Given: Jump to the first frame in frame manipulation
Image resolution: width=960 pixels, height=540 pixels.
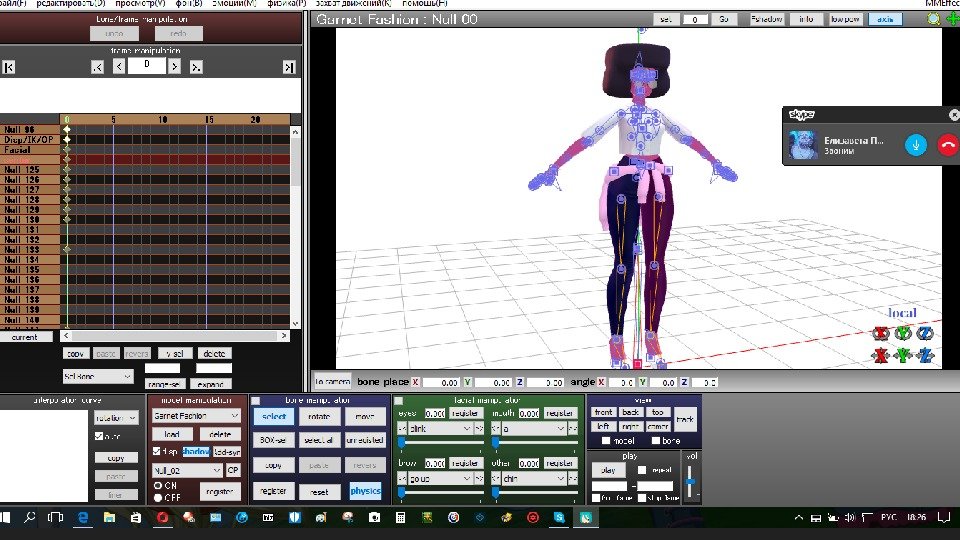Looking at the screenshot, I should click(x=9, y=67).
